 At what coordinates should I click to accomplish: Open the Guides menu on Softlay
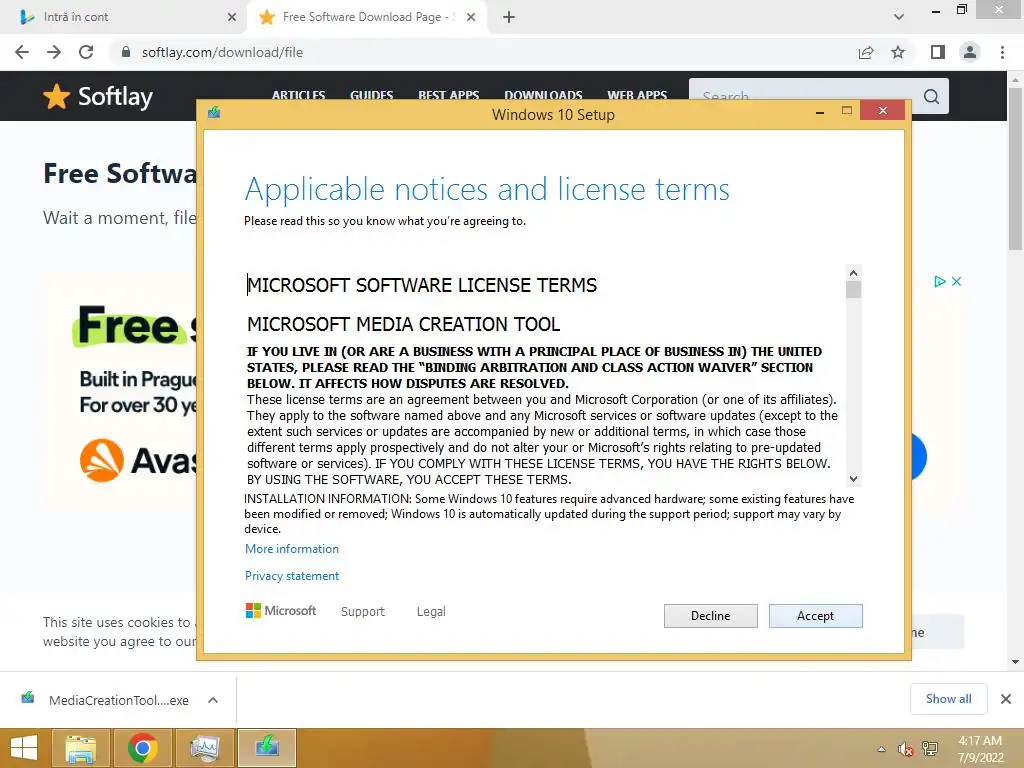tap(372, 95)
